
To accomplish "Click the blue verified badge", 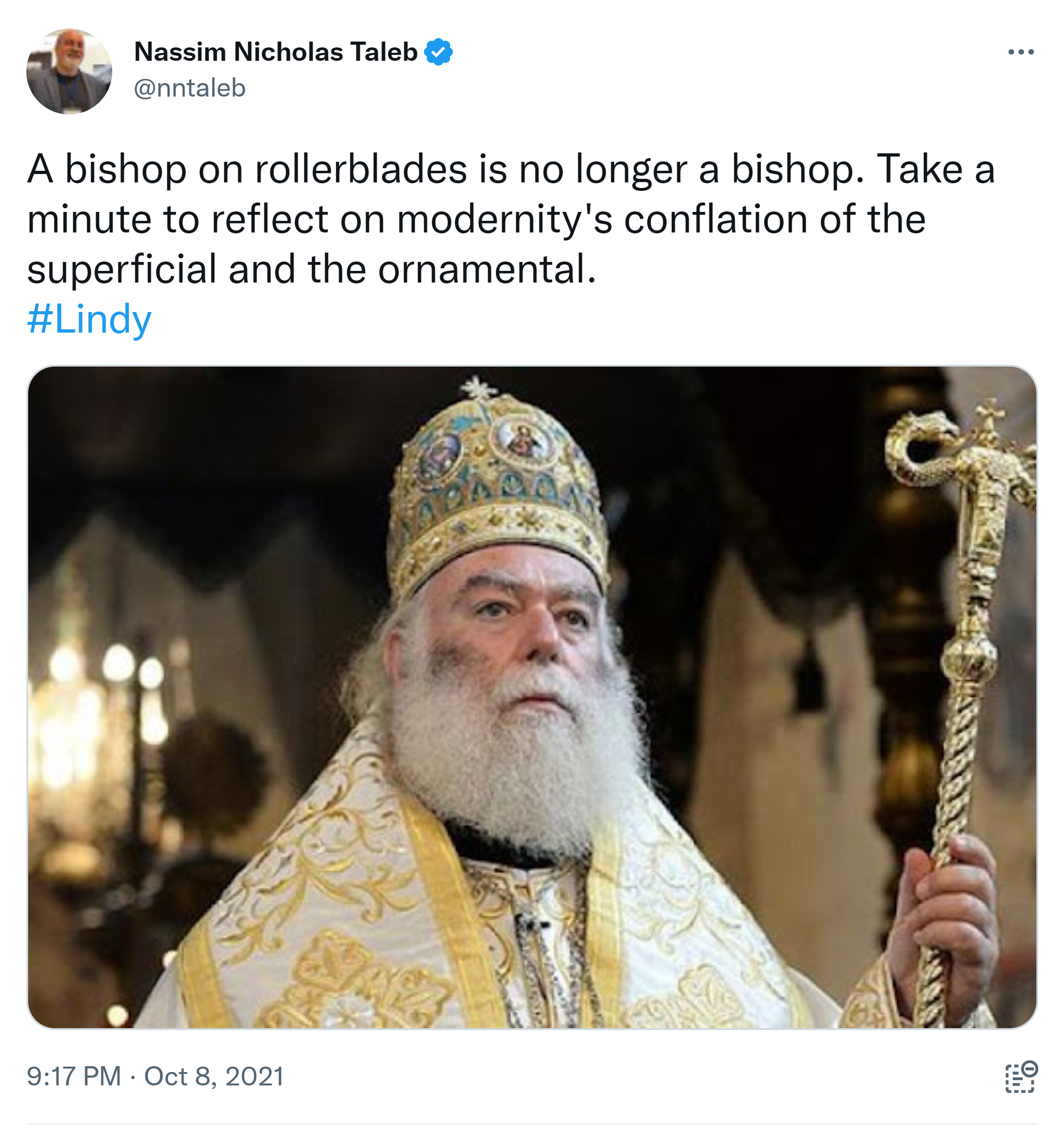I will click(438, 52).
